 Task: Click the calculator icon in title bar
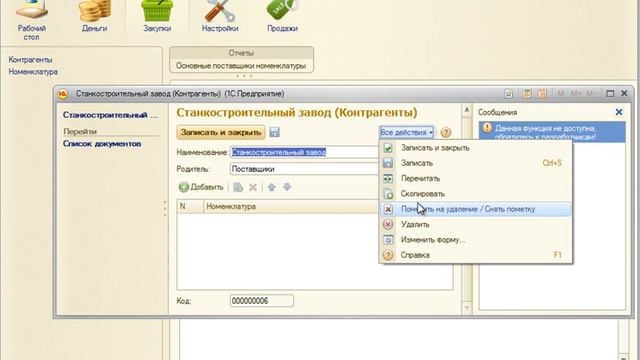[x=527, y=93]
